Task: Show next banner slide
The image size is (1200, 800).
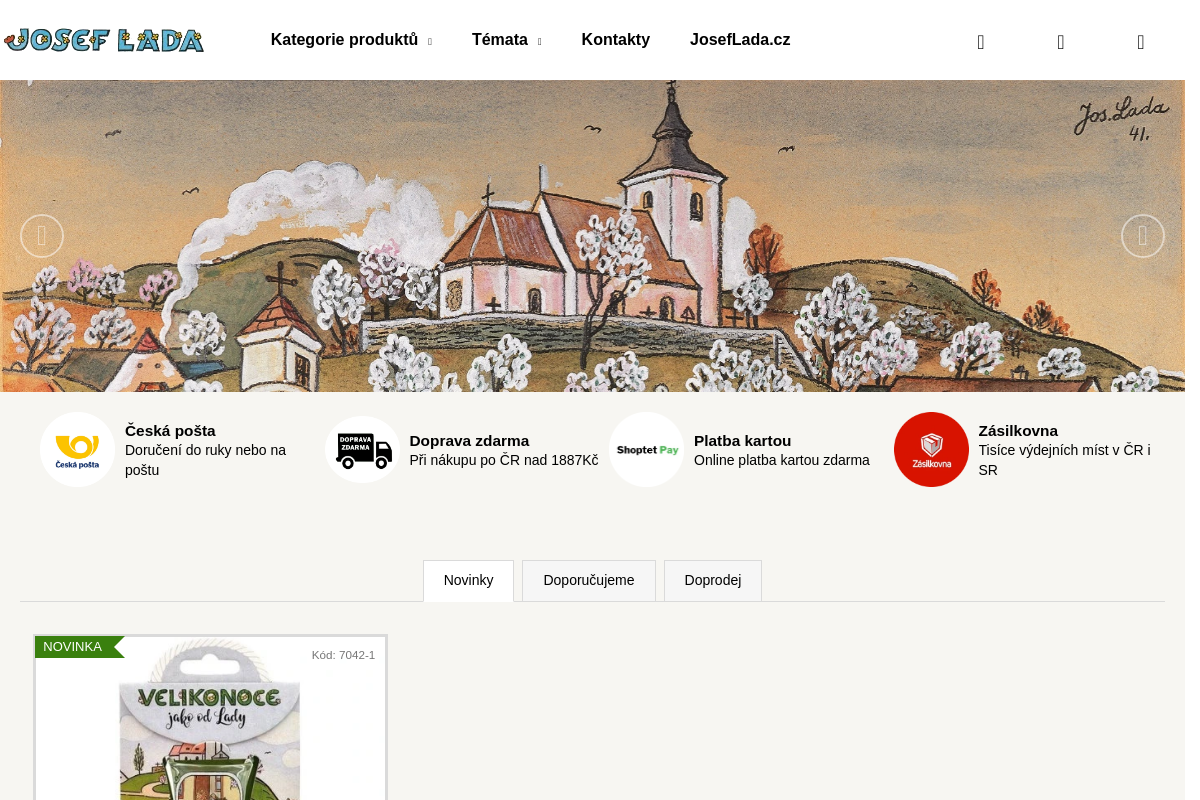Action: tap(1143, 236)
